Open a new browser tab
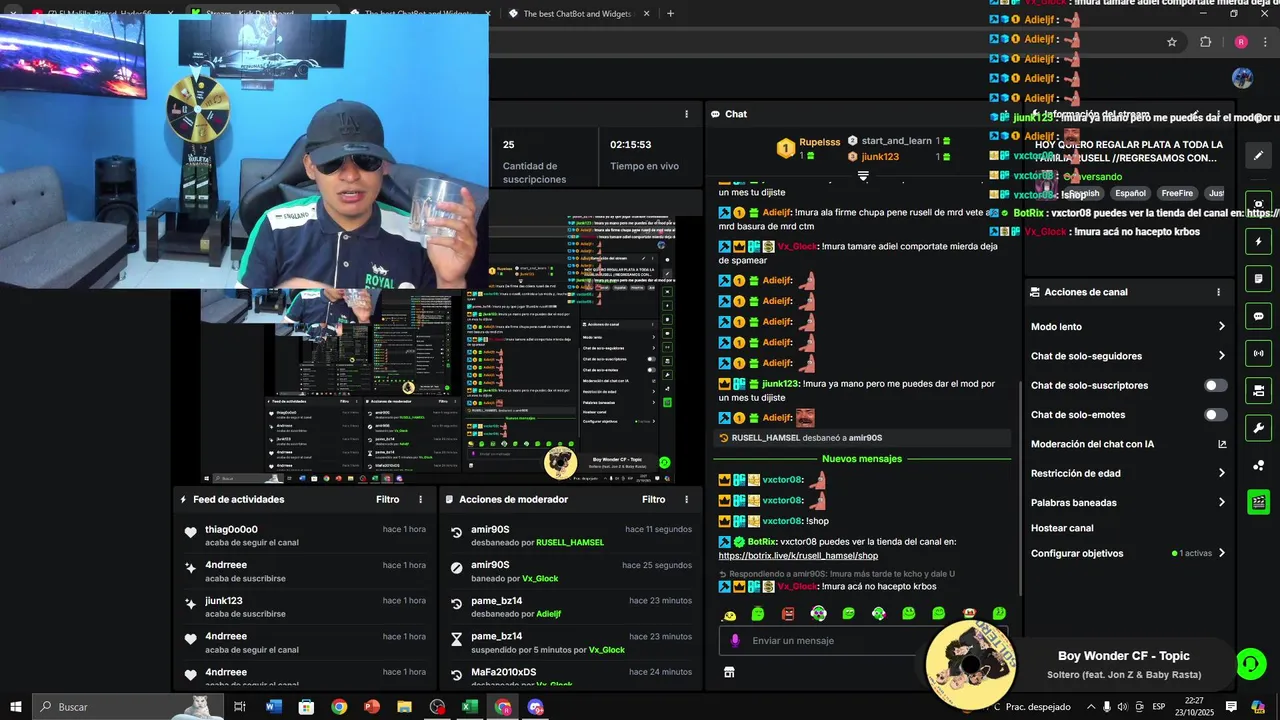 coord(670,13)
